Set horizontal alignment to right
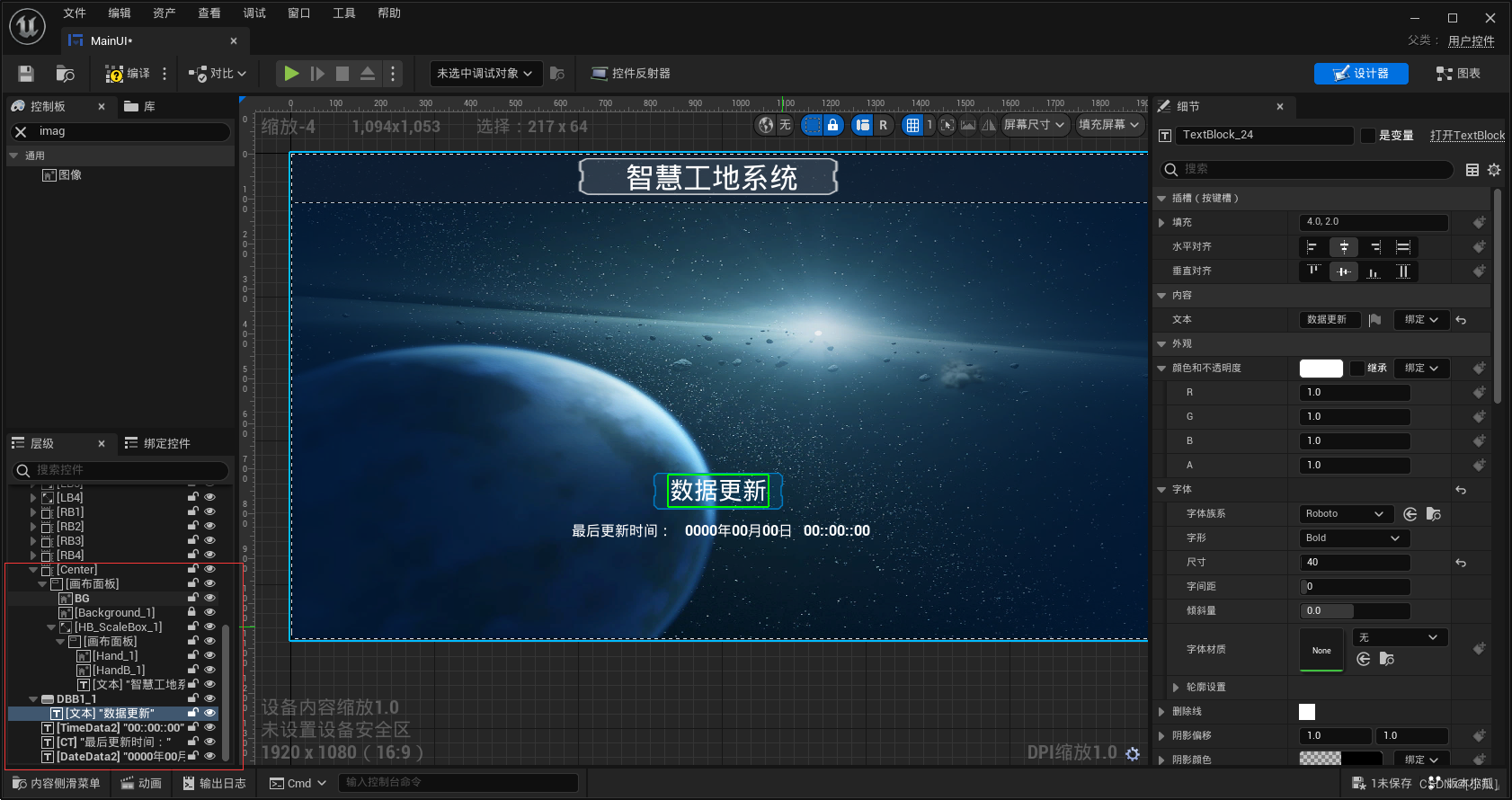The width and height of the screenshot is (1512, 800). pos(1374,247)
